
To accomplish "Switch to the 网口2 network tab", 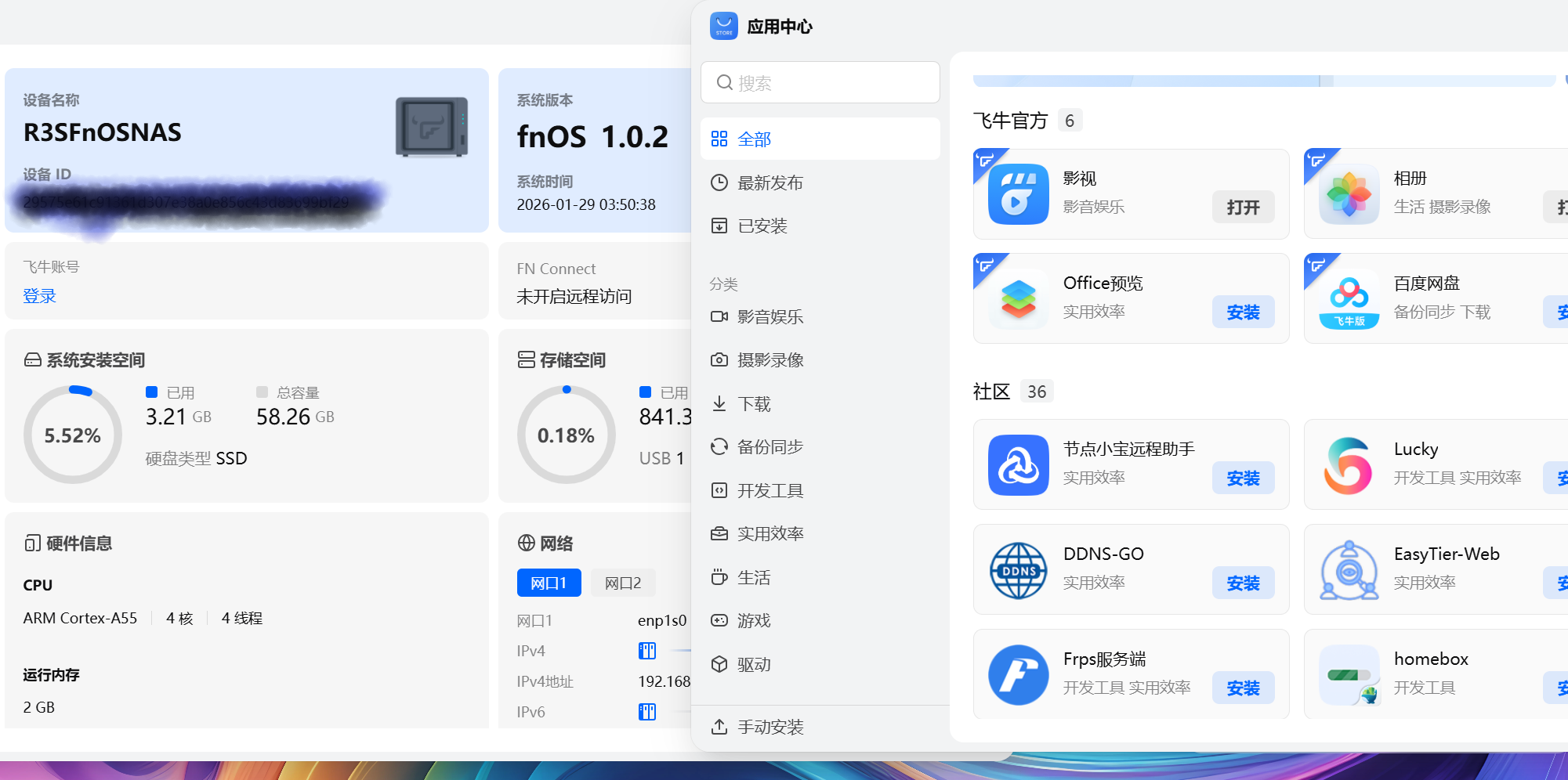I will [x=623, y=582].
